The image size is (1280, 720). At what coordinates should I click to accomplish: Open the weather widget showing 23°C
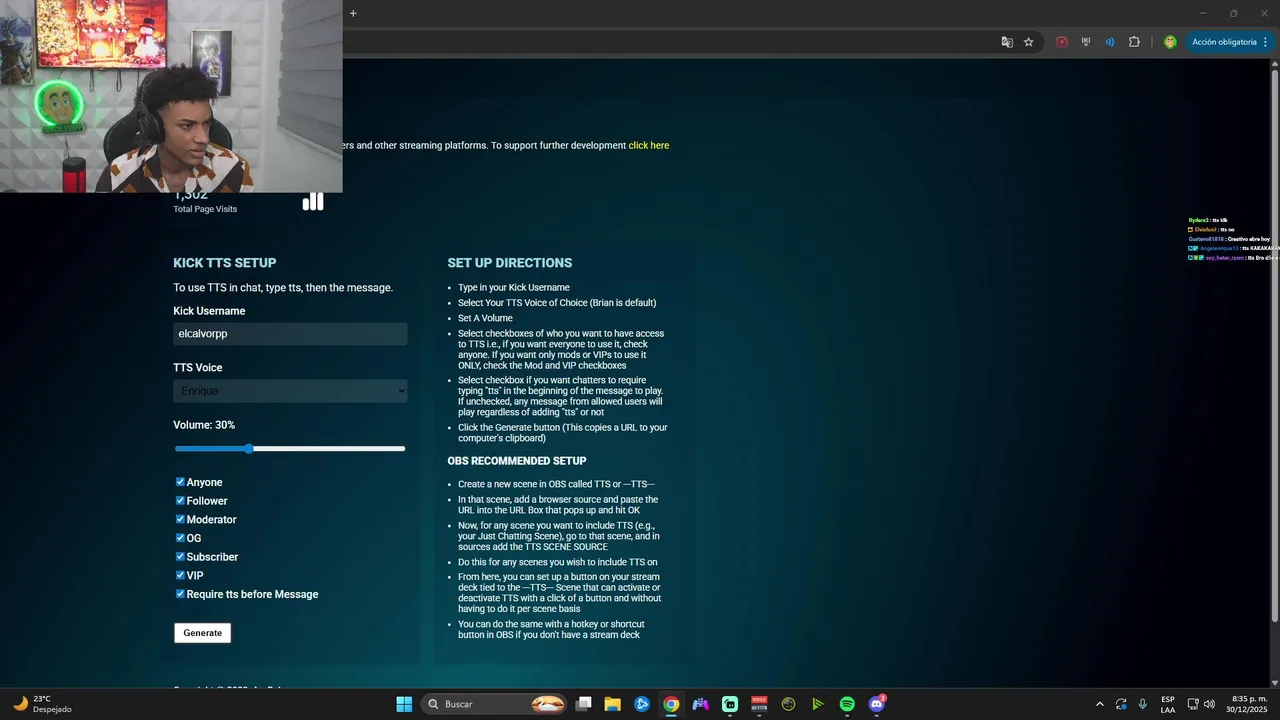click(x=42, y=704)
